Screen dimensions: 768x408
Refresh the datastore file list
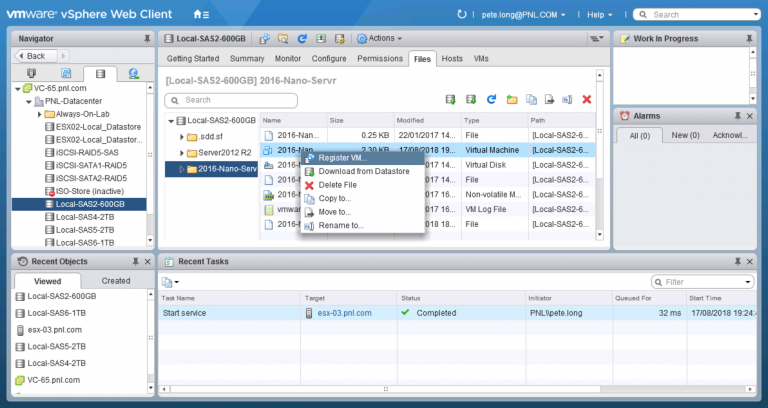pos(491,100)
